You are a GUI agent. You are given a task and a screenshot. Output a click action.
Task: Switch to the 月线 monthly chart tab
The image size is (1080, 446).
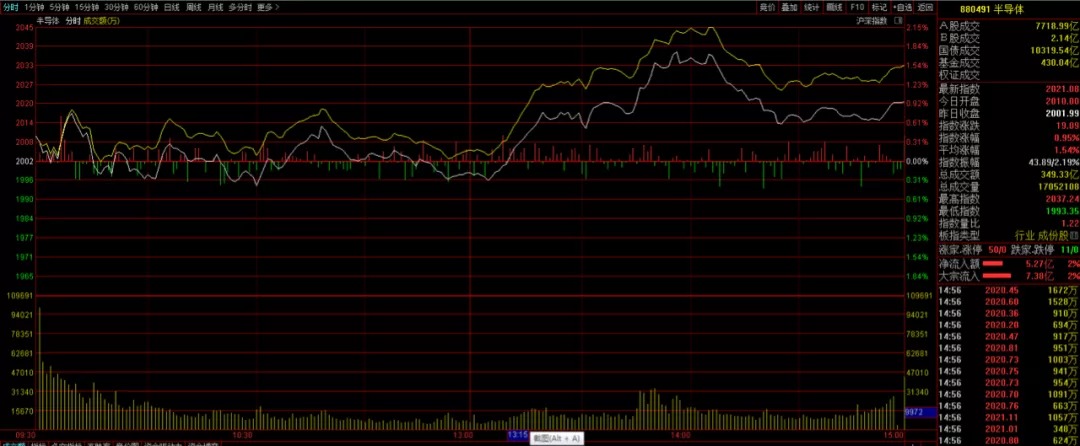click(x=215, y=7)
